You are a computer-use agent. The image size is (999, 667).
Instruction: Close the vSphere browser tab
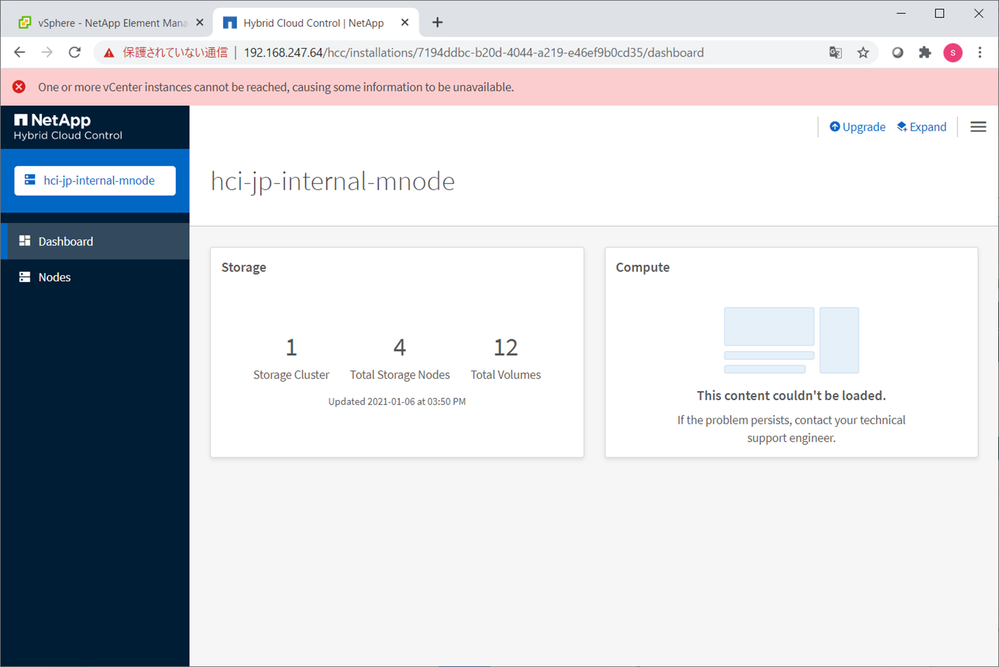click(x=199, y=22)
